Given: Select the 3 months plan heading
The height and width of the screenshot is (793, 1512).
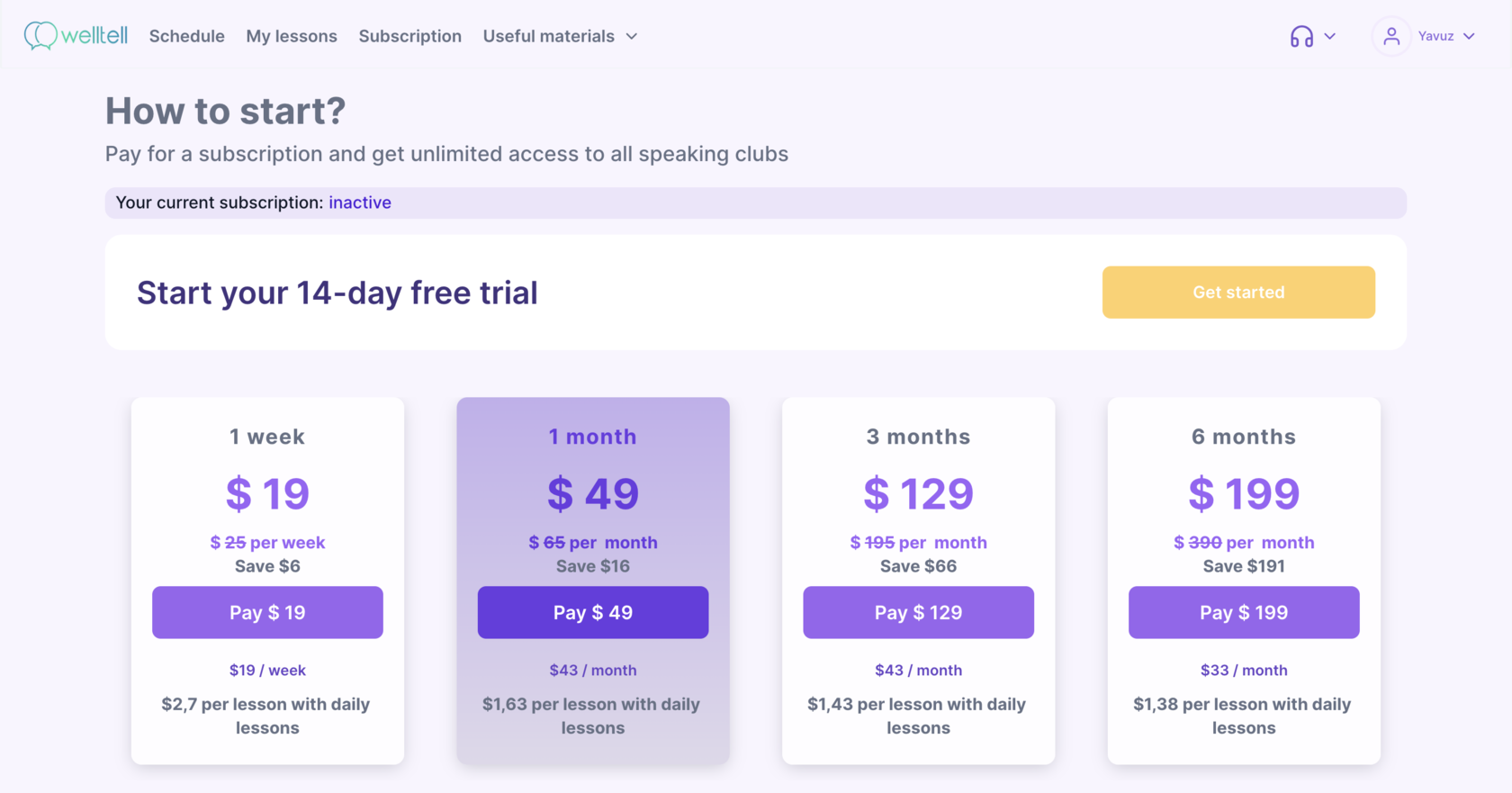Looking at the screenshot, I should (918, 437).
